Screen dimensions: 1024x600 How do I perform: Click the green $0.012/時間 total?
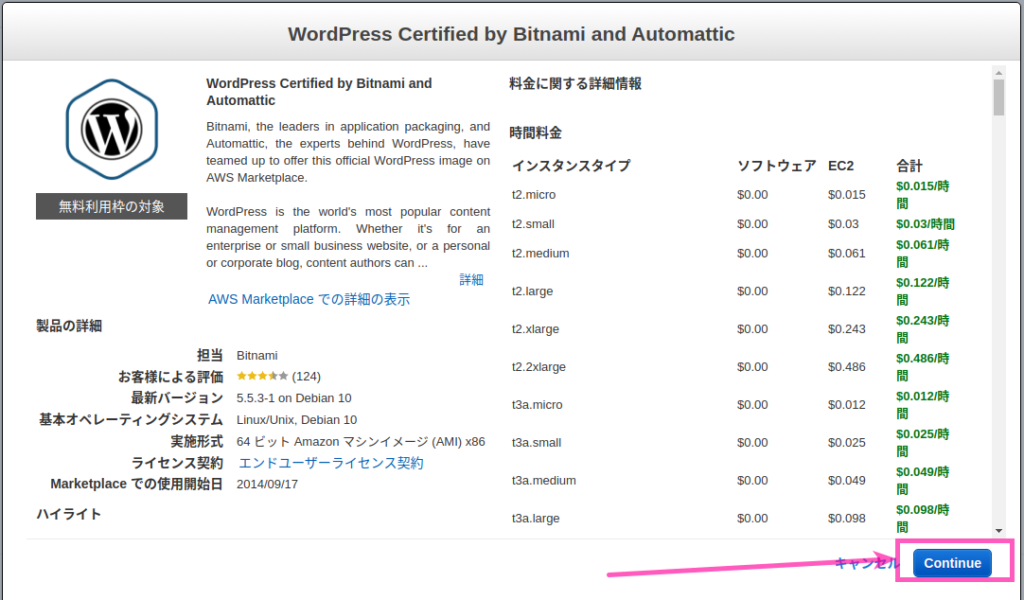click(x=922, y=405)
